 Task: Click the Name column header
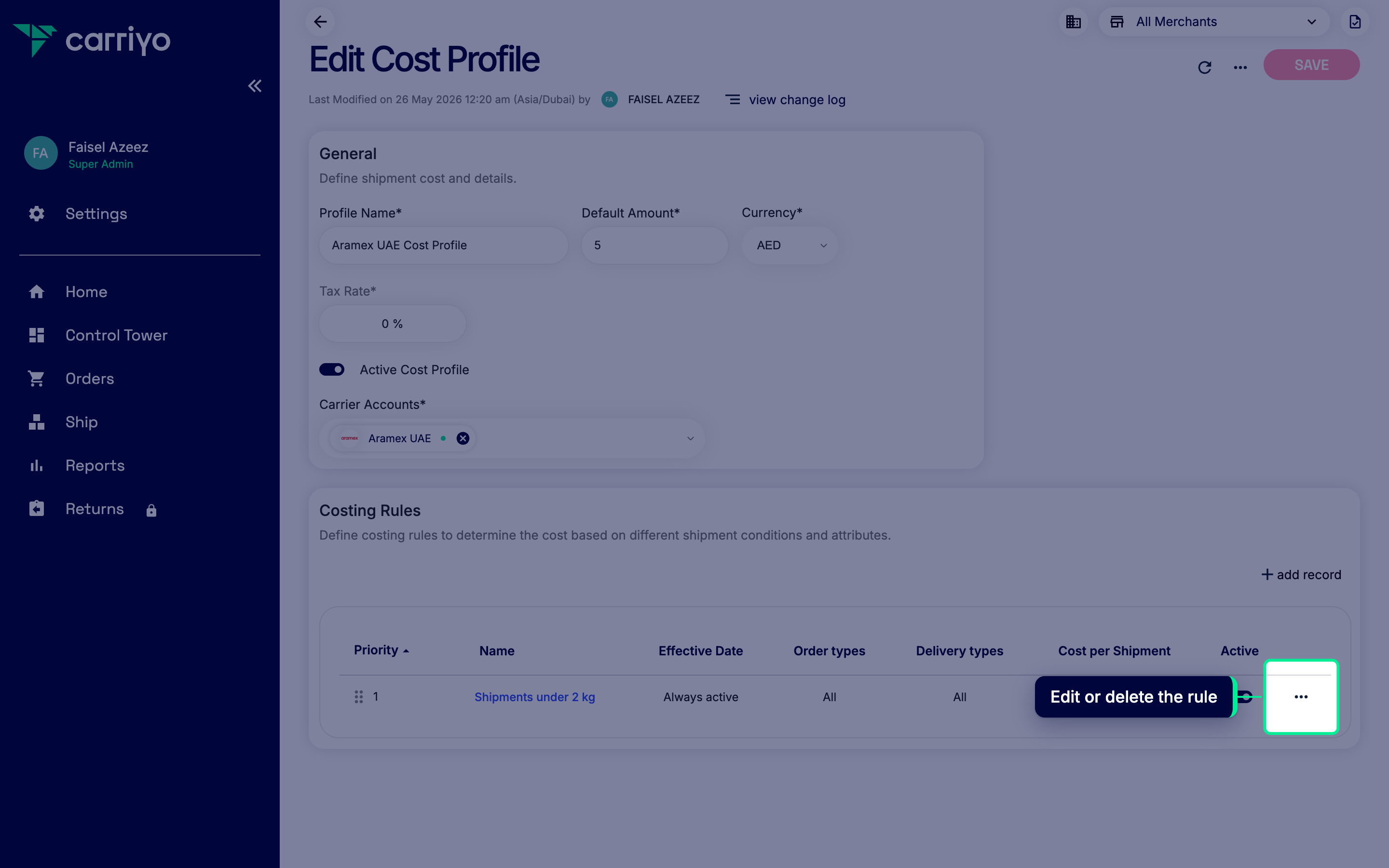tap(497, 651)
